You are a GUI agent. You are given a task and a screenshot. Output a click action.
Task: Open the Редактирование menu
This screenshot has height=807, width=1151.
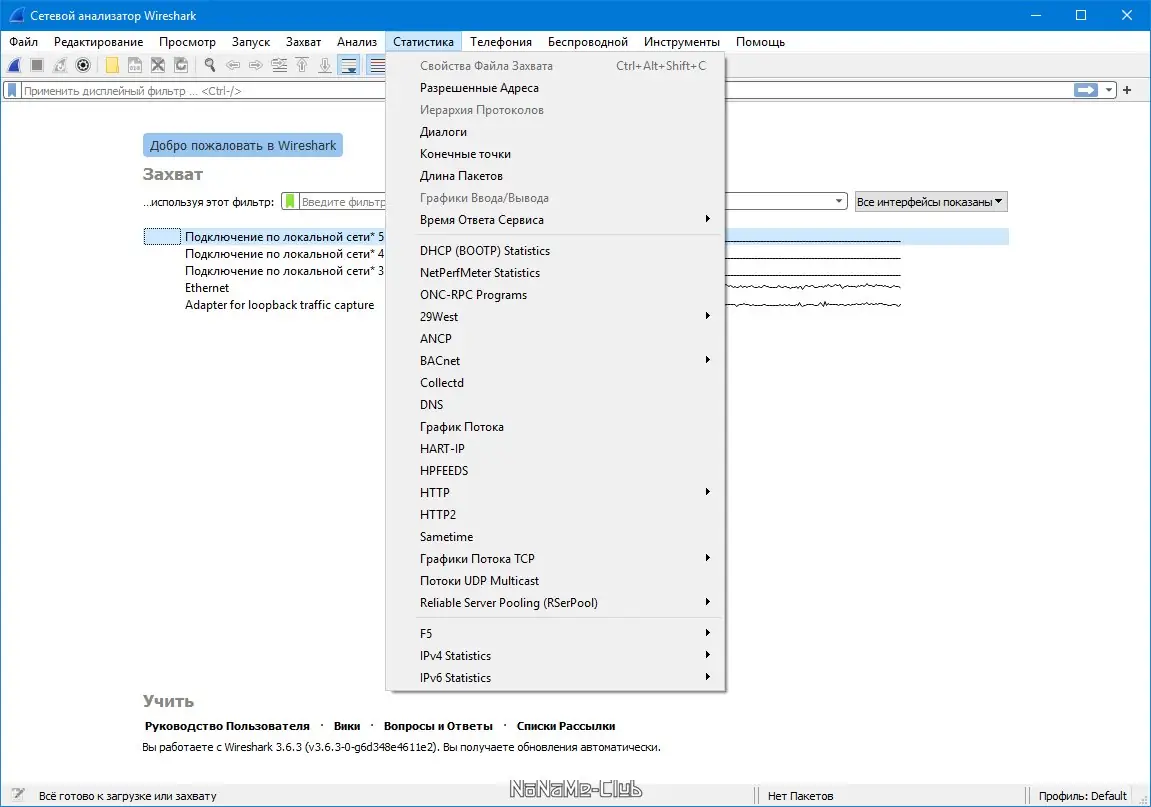coord(98,42)
